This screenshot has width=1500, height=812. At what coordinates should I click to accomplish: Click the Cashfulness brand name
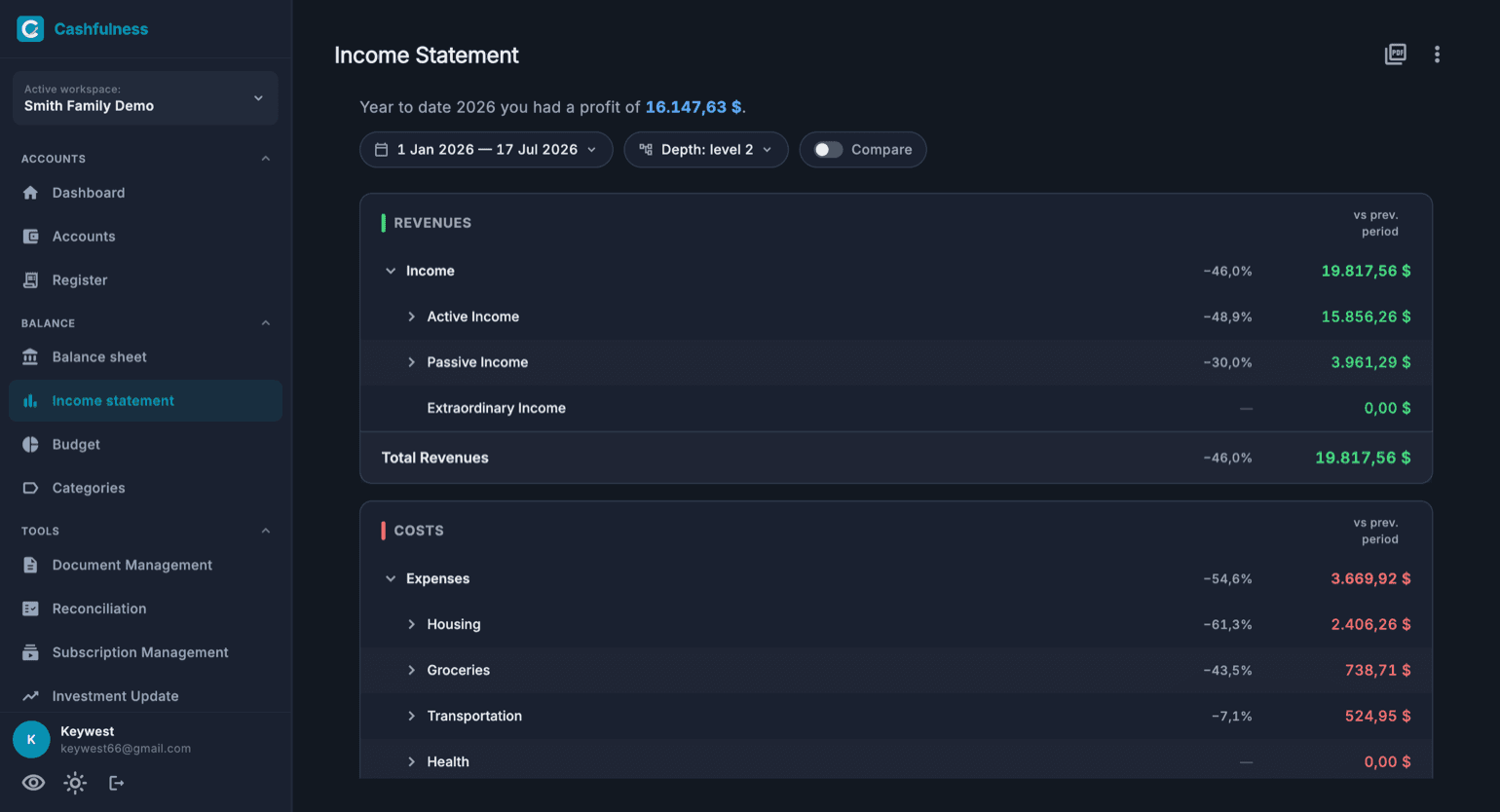point(101,29)
